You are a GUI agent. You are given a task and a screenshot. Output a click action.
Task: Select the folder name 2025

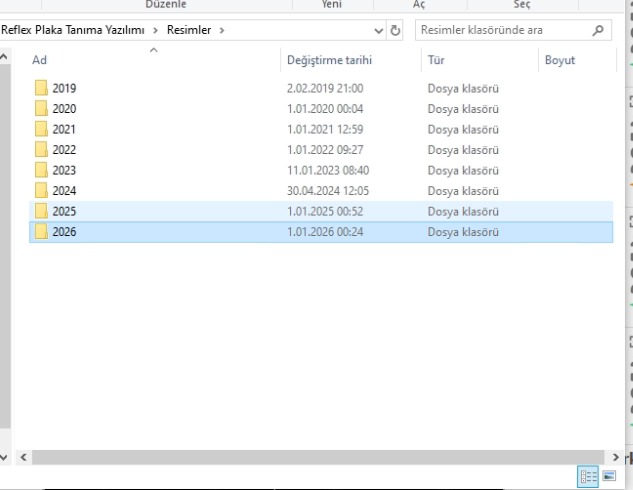point(64,211)
